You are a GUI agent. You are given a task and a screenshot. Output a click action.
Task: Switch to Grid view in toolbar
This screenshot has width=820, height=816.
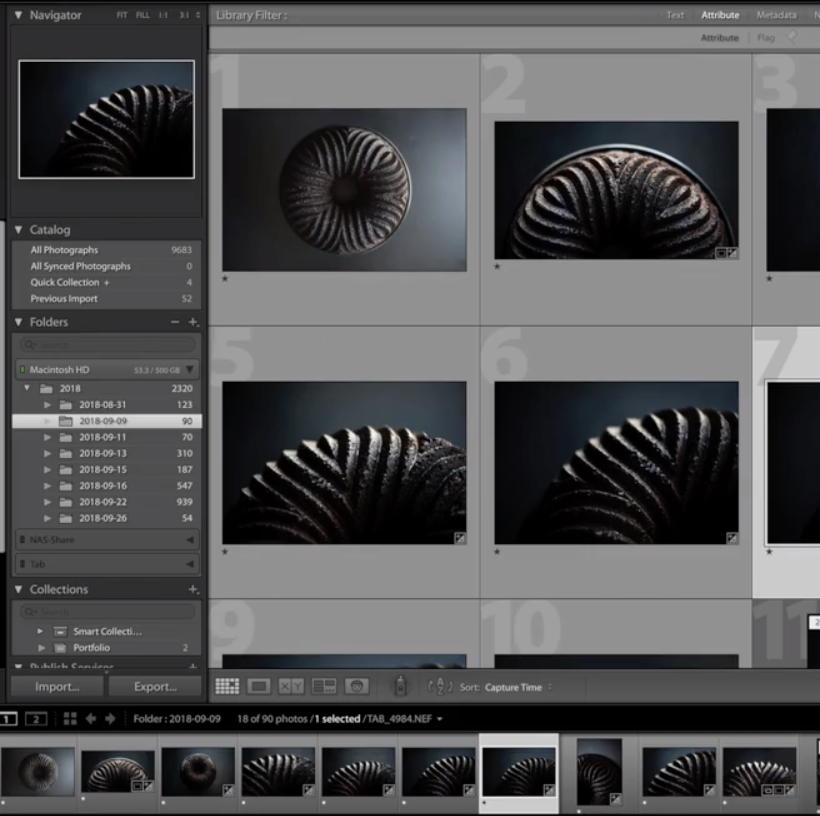pyautogui.click(x=227, y=686)
